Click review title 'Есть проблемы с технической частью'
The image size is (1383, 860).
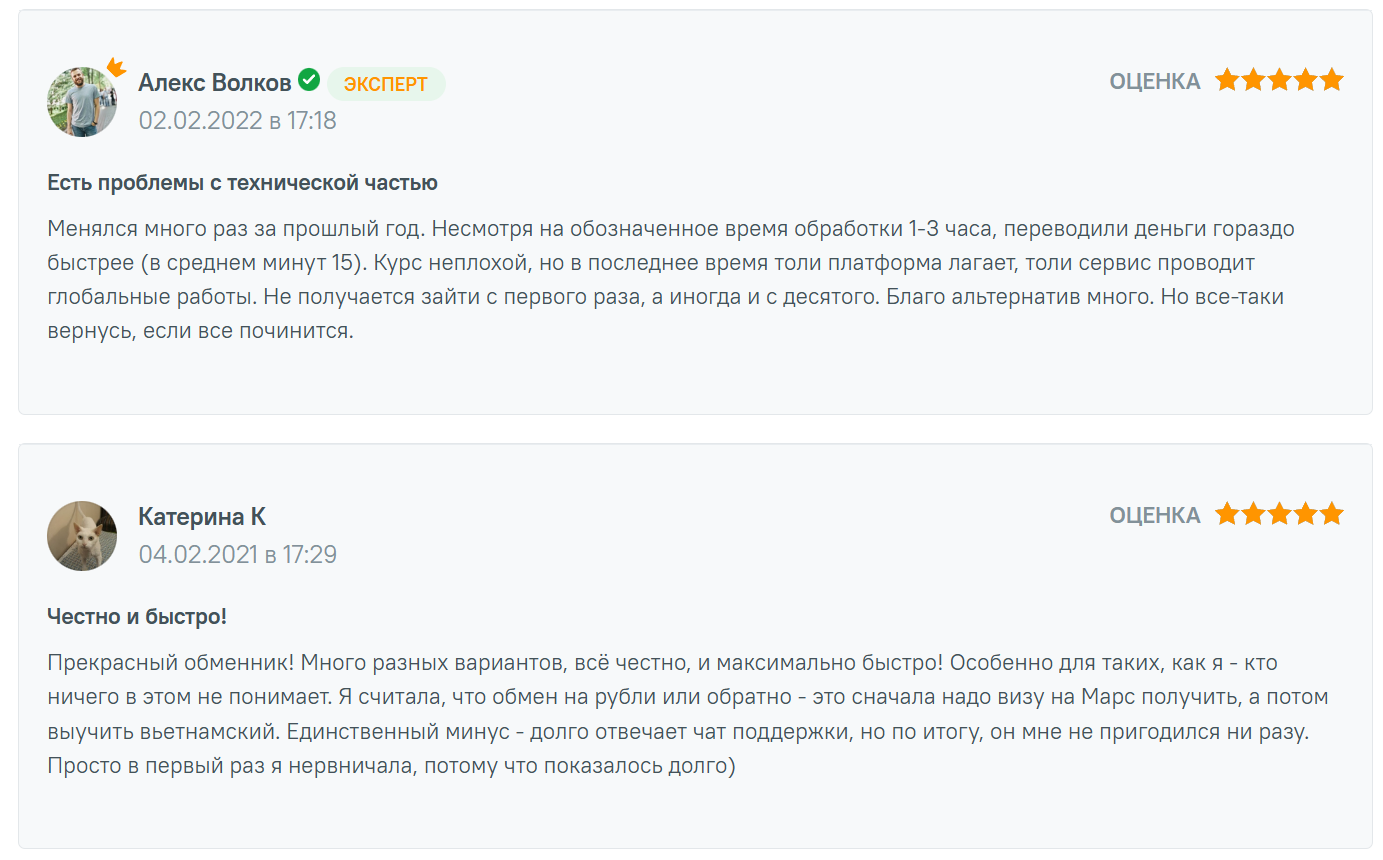(x=242, y=183)
